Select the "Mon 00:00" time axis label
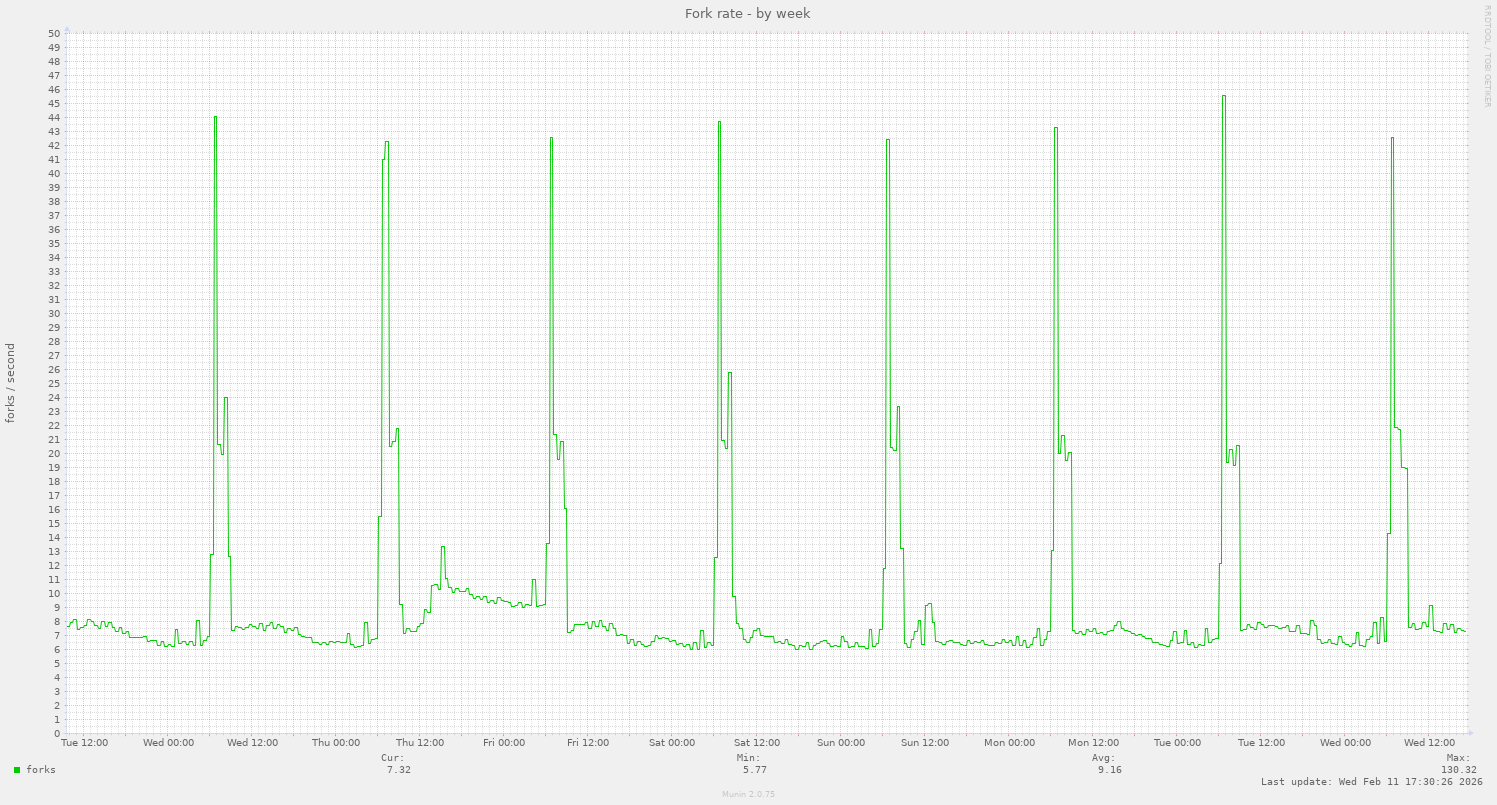The image size is (1497, 805). pyautogui.click(x=1008, y=743)
